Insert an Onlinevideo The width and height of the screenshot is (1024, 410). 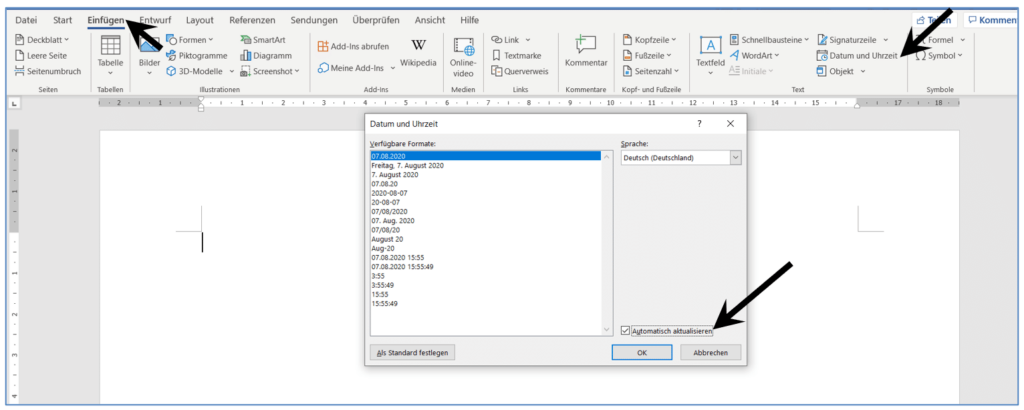tap(464, 56)
